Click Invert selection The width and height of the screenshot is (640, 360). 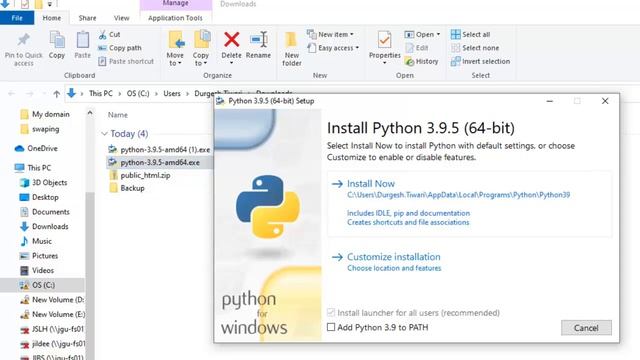tap(480, 61)
